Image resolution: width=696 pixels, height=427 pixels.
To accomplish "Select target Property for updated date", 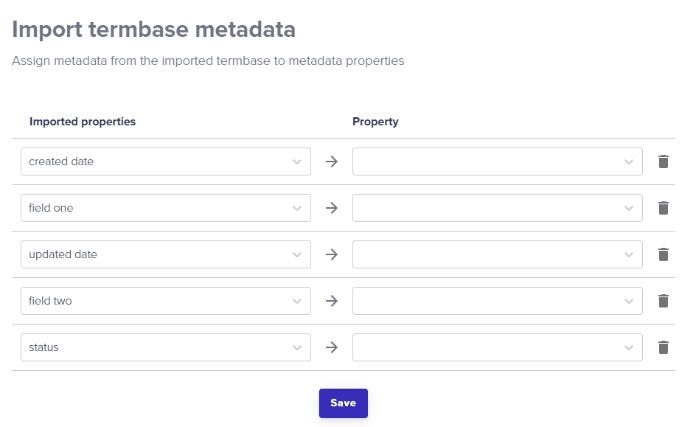I will 497,254.
